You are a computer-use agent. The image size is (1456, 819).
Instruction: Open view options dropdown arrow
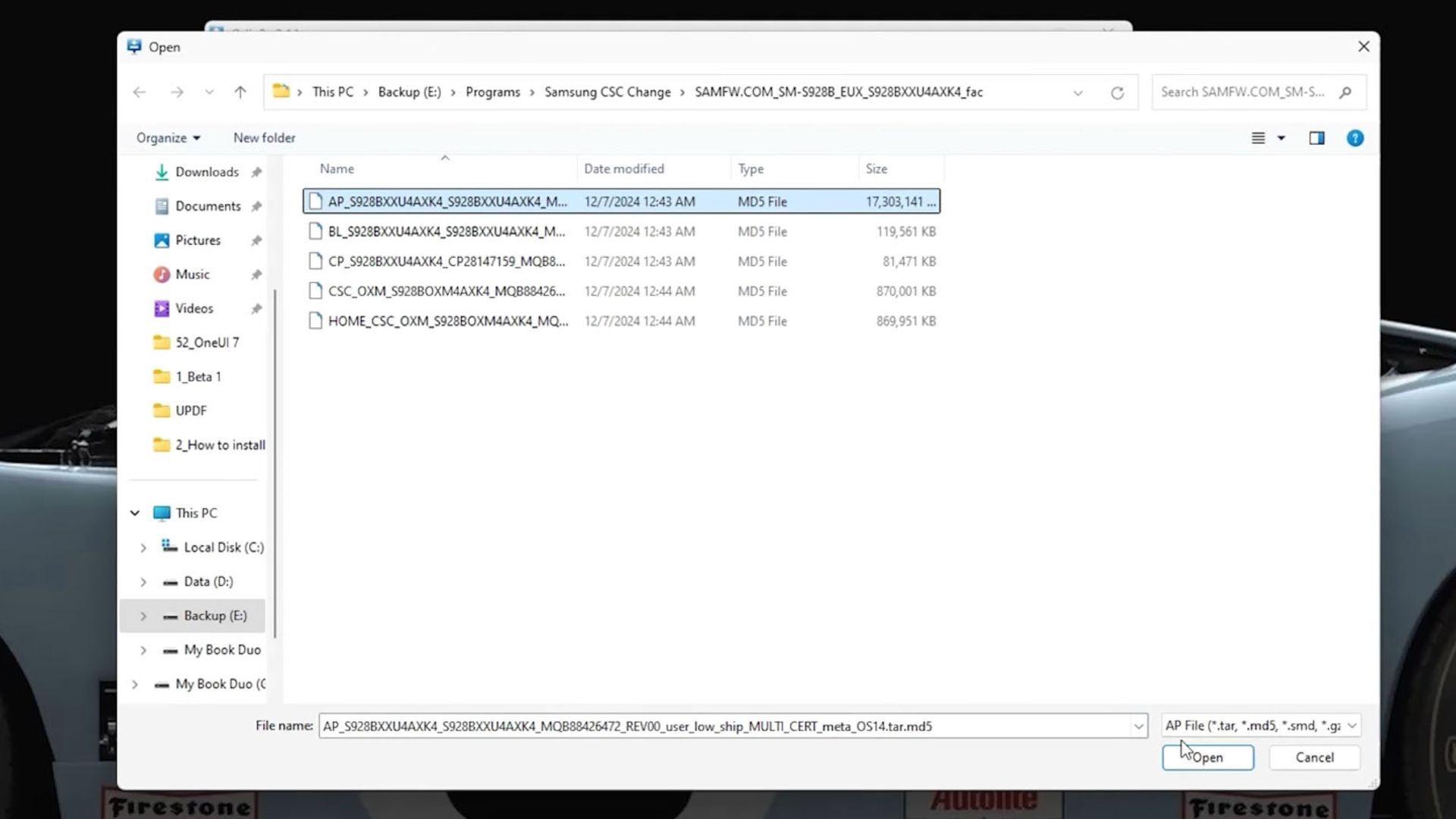(x=1282, y=138)
